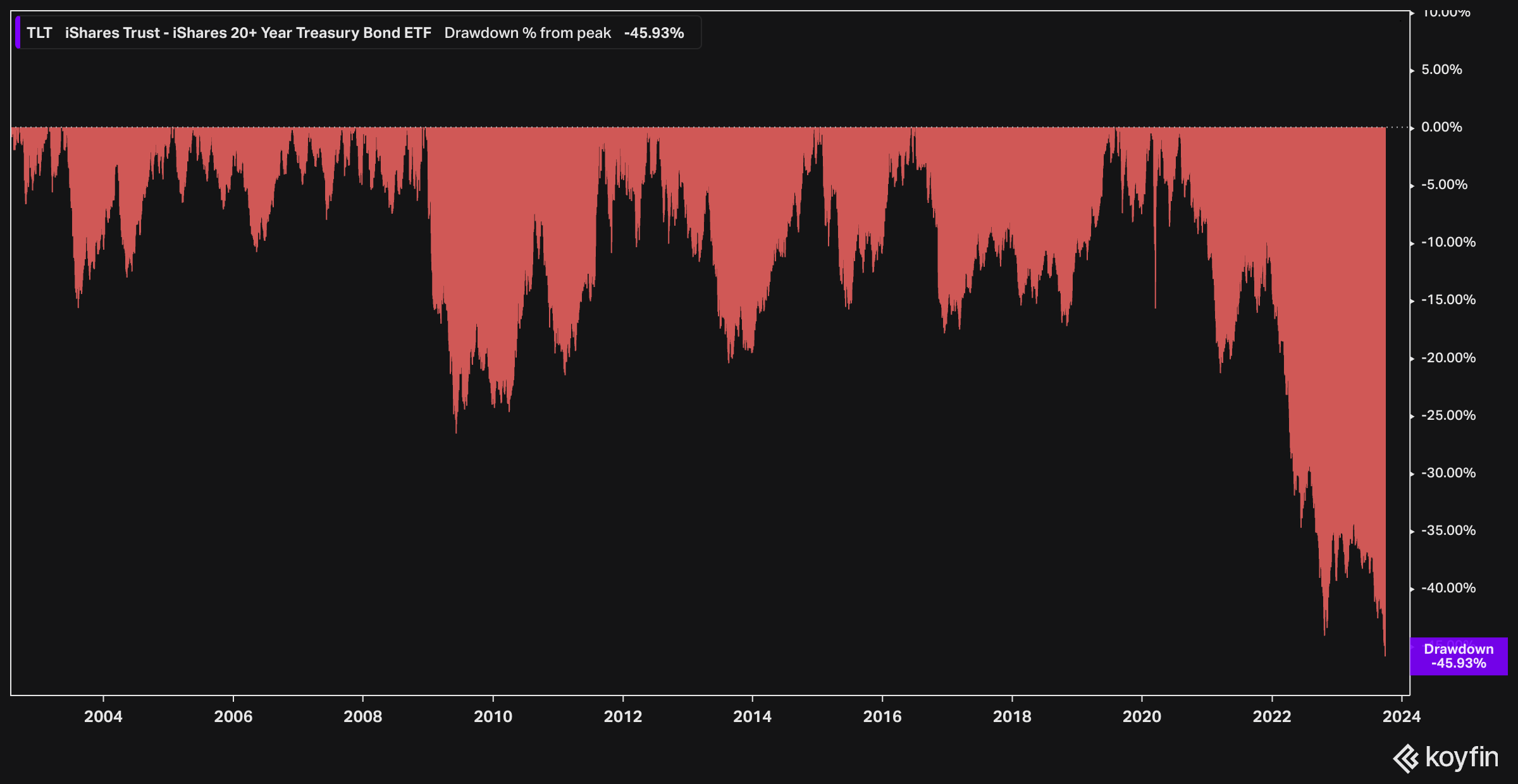Screen dimensions: 1518x784
Task: Click the koyfin wordmark text
Action: pos(1462,757)
